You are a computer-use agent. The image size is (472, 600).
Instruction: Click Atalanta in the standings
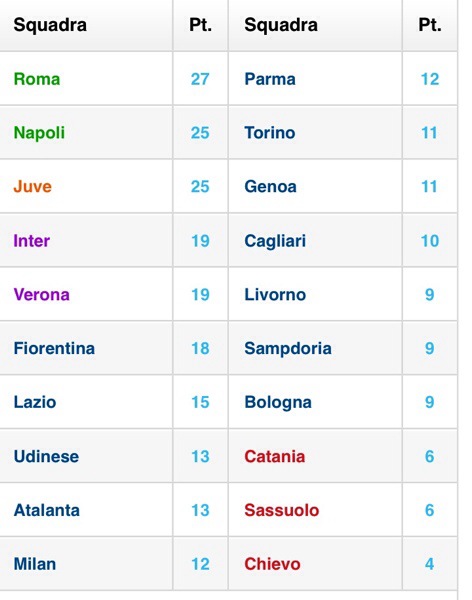pos(47,510)
